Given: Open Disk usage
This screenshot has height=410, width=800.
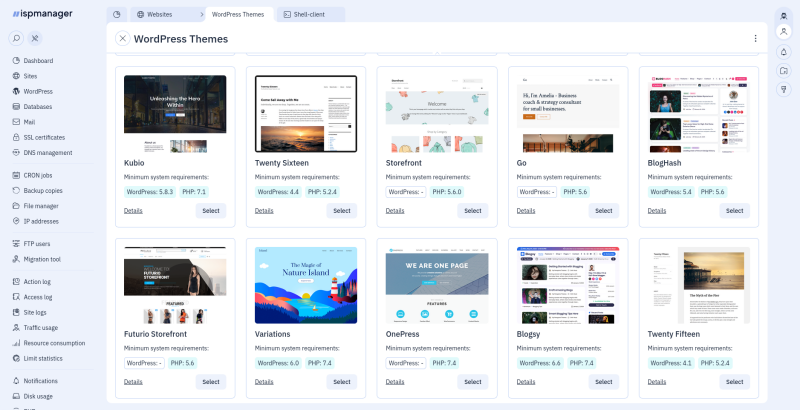Looking at the screenshot, I should click(38, 396).
